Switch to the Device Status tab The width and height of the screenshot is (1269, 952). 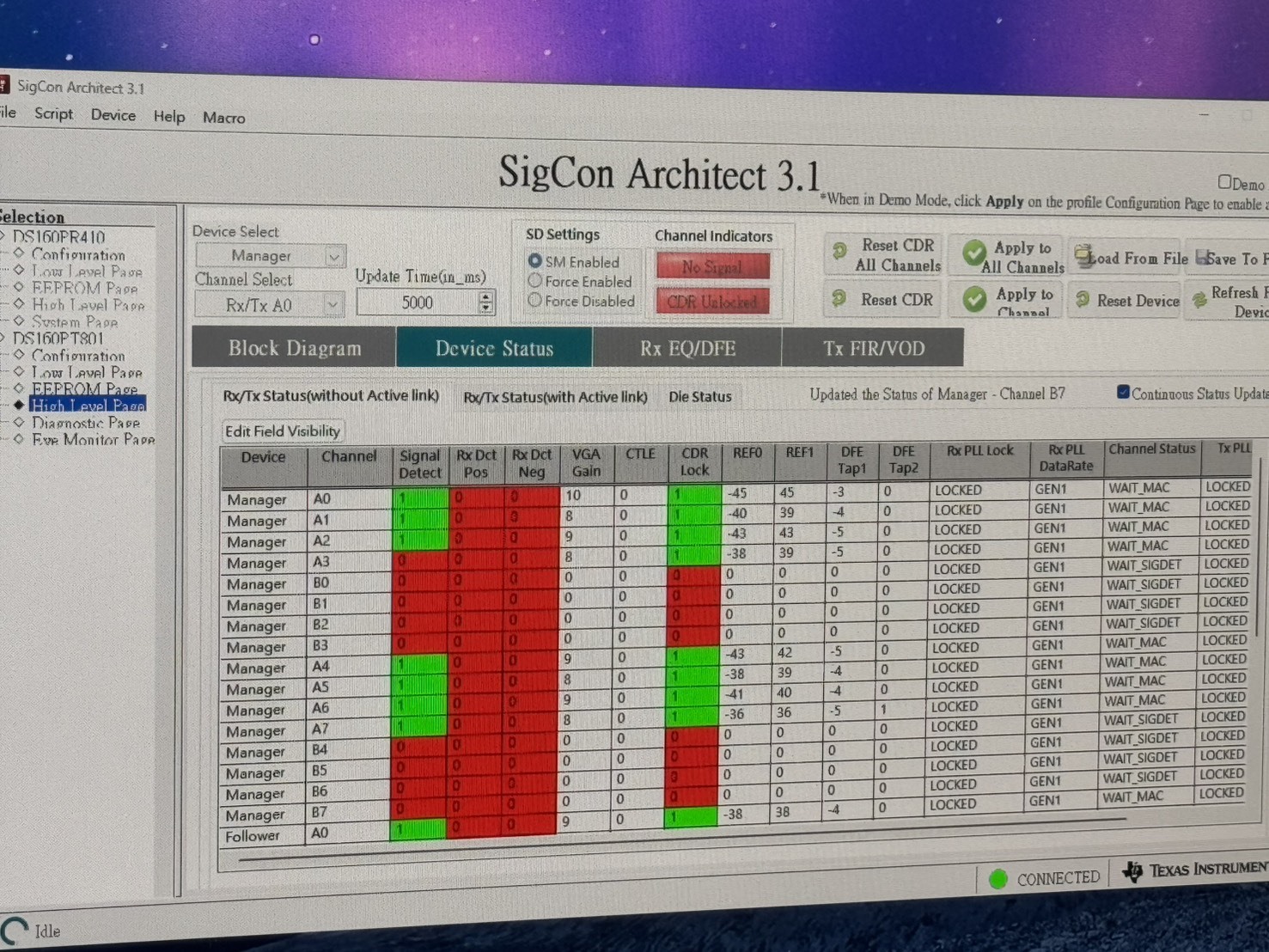pyautogui.click(x=494, y=348)
